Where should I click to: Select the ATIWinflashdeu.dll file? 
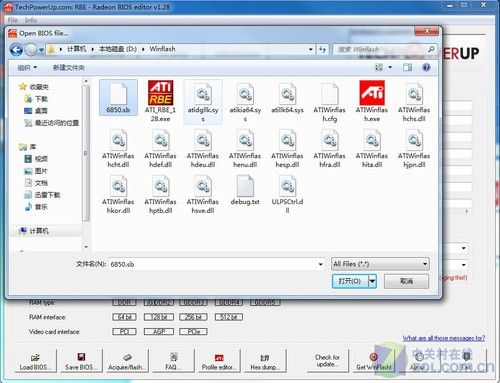point(203,149)
